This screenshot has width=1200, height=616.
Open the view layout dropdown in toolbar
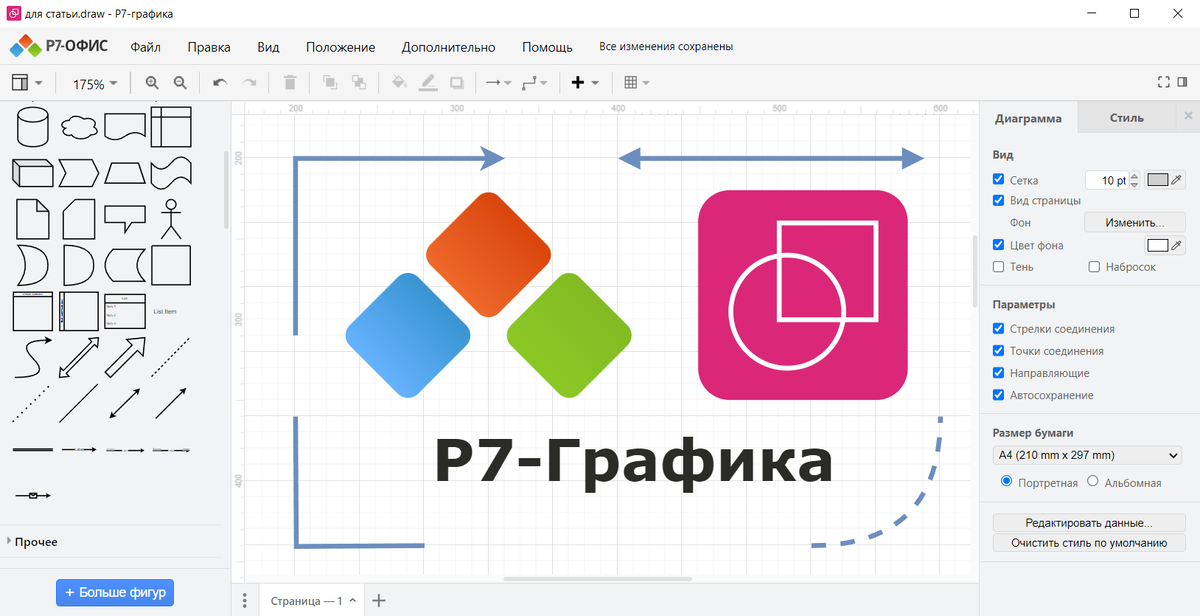coord(27,83)
